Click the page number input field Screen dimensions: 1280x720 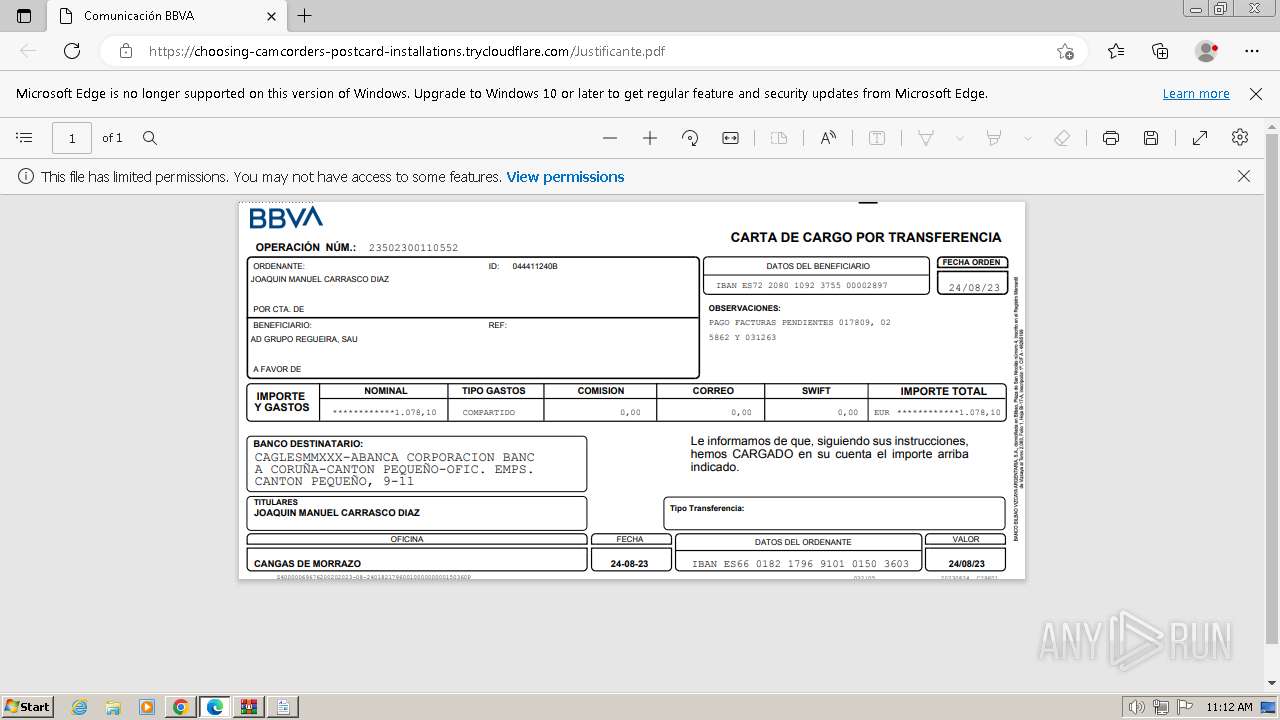[x=72, y=138]
